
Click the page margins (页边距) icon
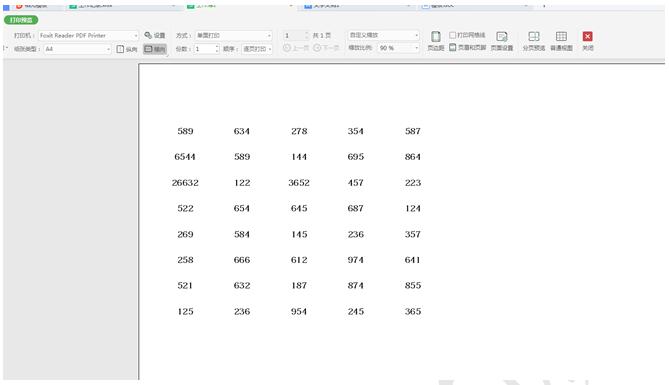[436, 41]
